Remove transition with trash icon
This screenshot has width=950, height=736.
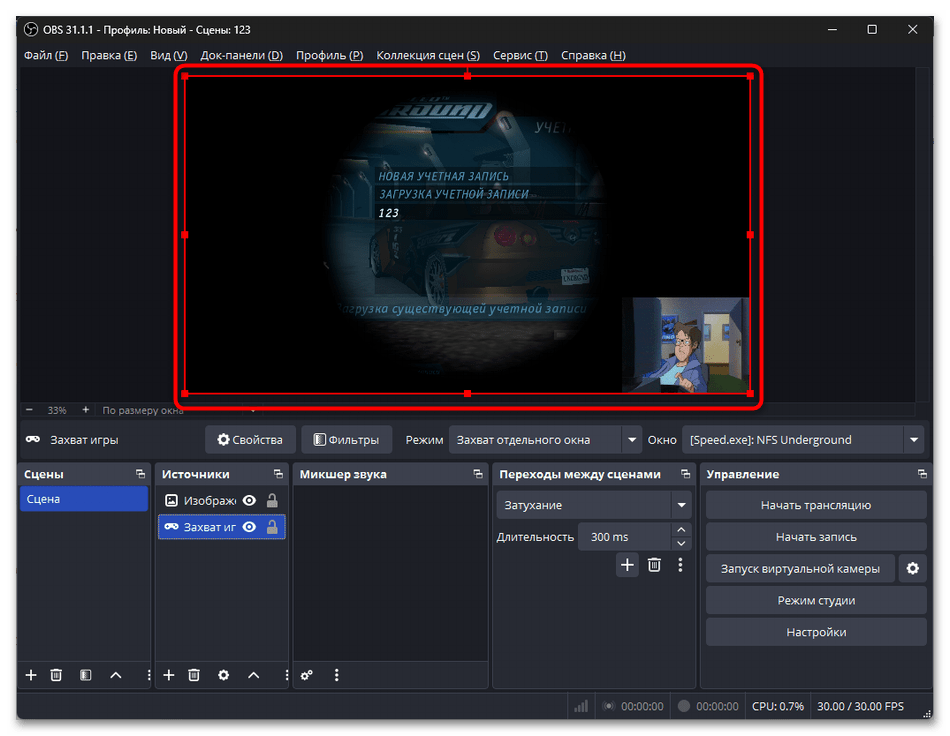654,565
